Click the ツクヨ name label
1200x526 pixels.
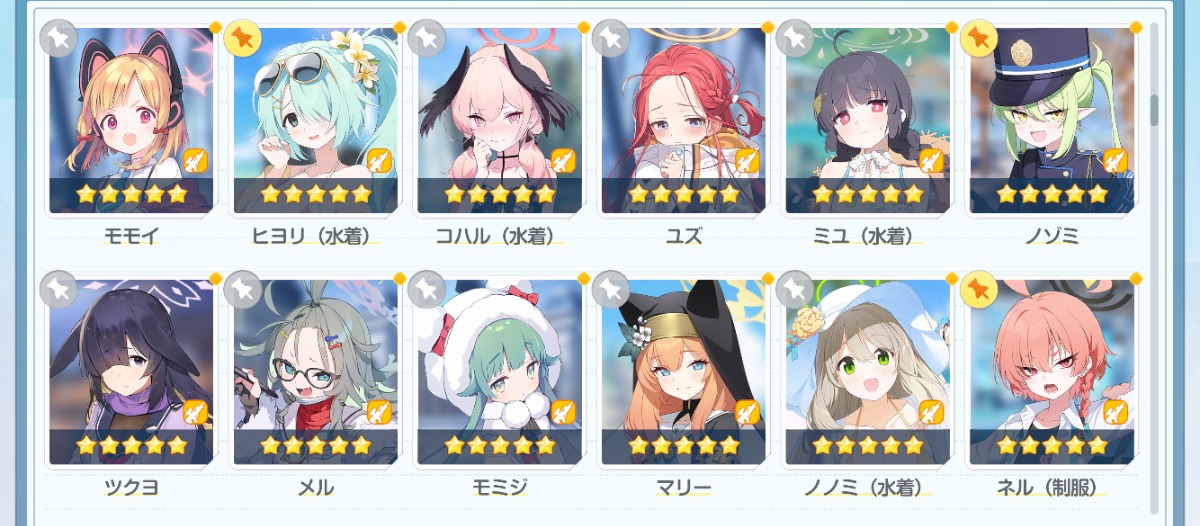click(x=132, y=488)
